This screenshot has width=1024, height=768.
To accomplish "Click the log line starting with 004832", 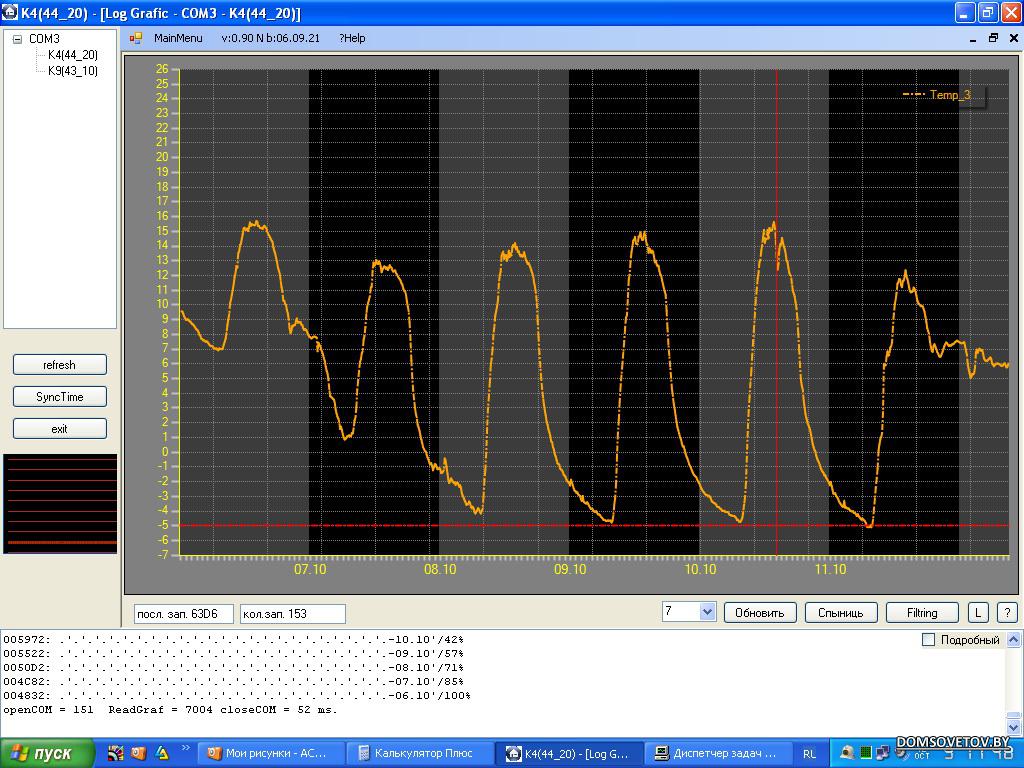I will click(x=236, y=696).
